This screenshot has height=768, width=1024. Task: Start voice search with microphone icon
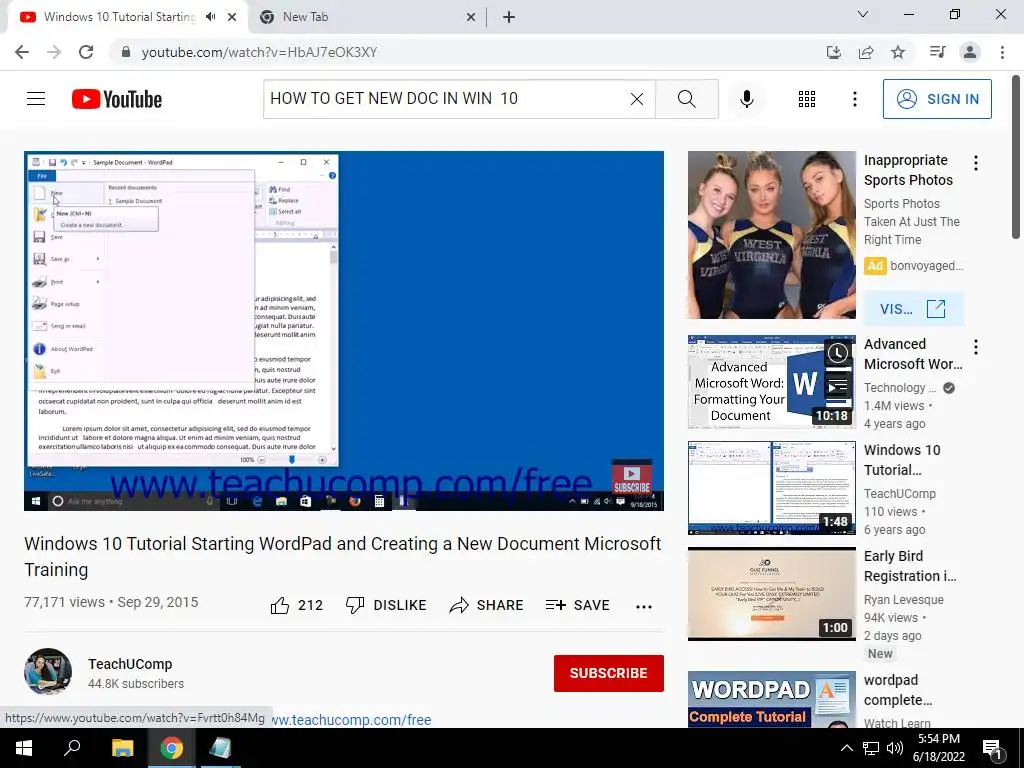[746, 99]
